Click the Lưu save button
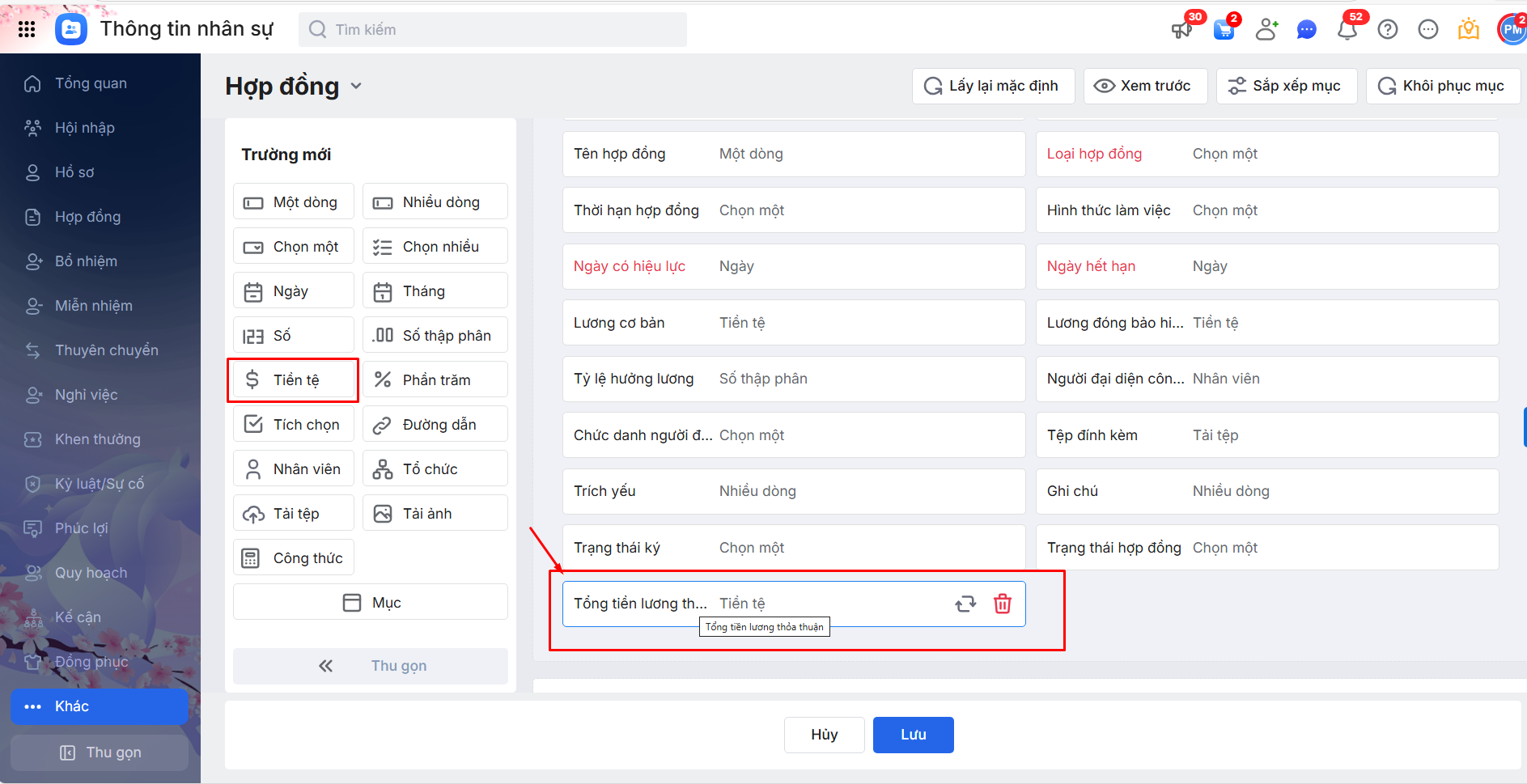Screen dimensions: 1527x784 pyautogui.click(x=913, y=735)
